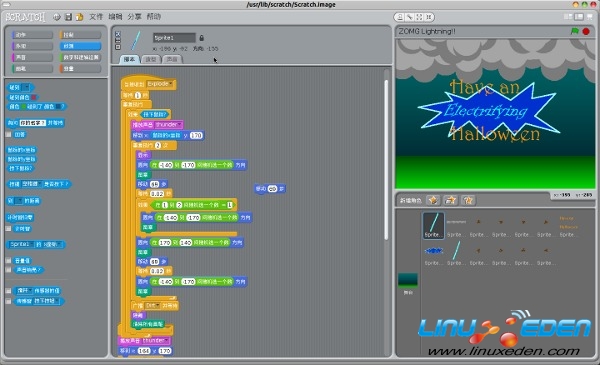Screen dimensions: 600x365
Task: Toggle the 回答 answer reporter checkbox
Action: (8, 135)
